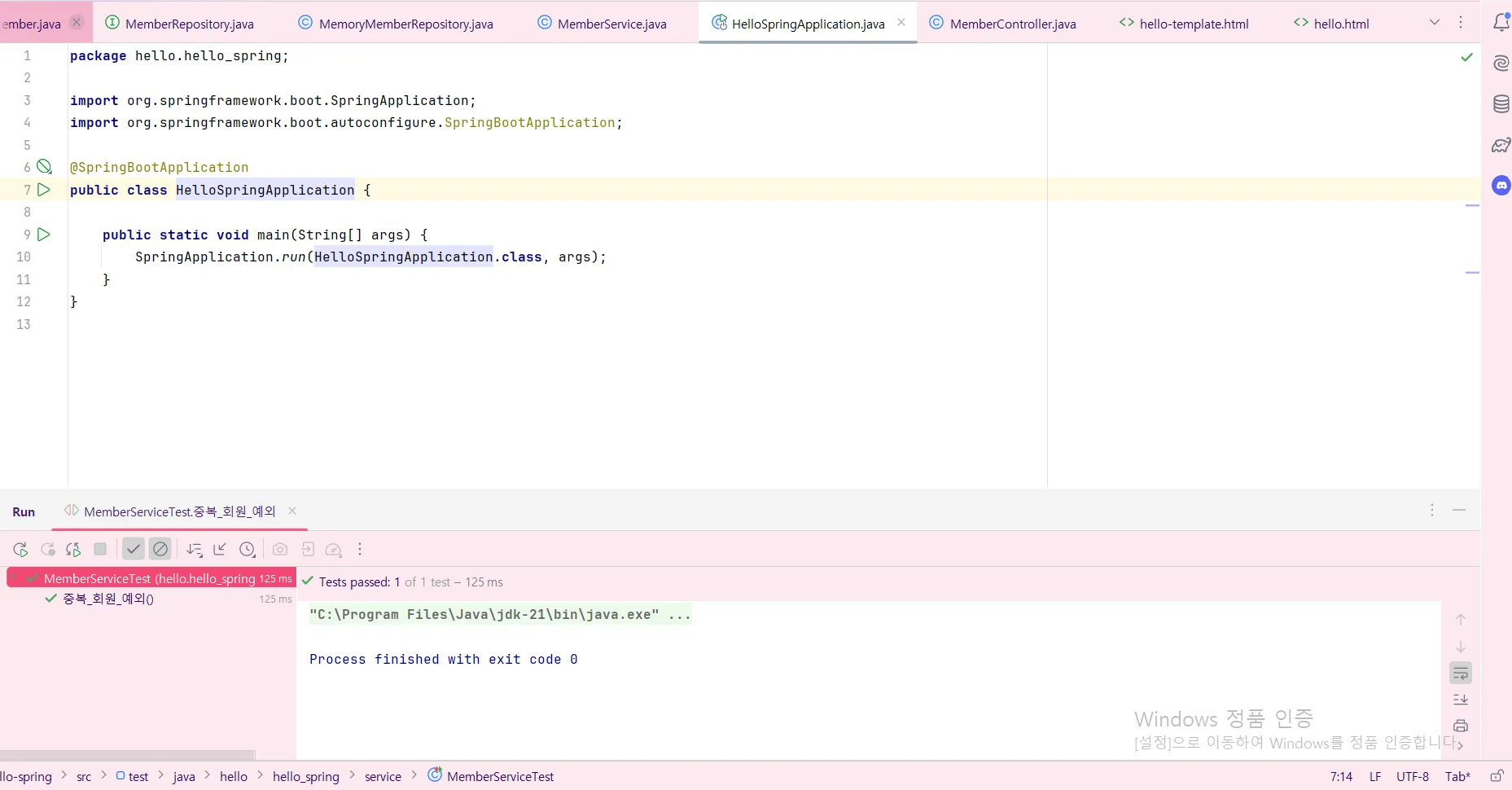Open the Database tool window

click(1501, 104)
